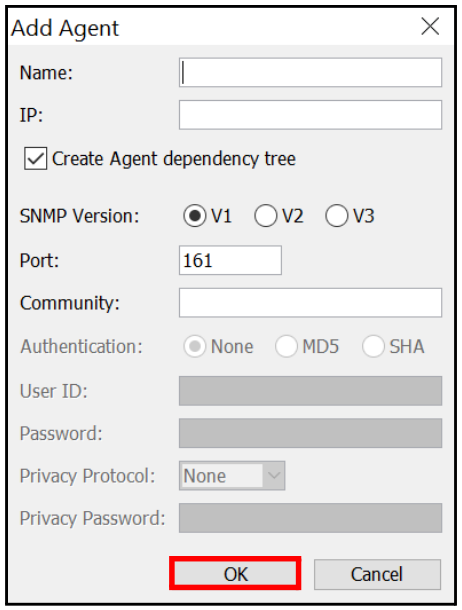Select the SHA authentication radio button
The height and width of the screenshot is (610, 462).
pos(373,346)
